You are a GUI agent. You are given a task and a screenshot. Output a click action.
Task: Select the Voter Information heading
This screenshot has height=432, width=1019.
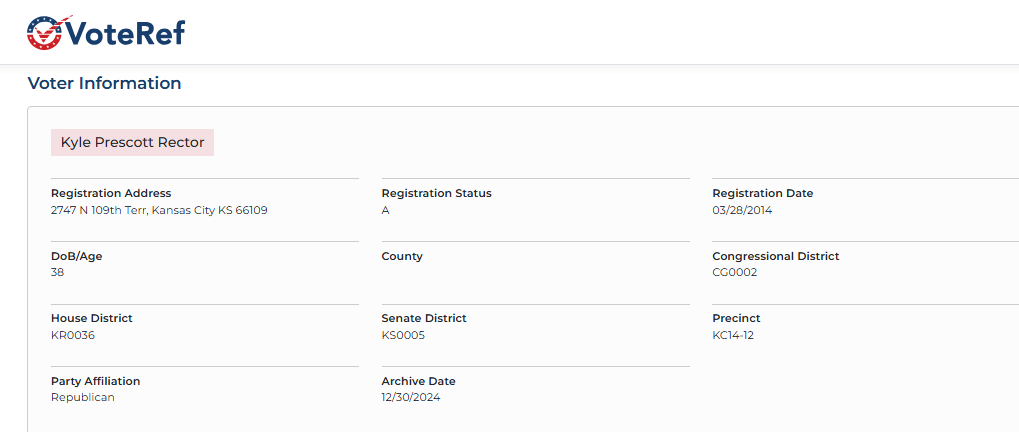[x=104, y=83]
